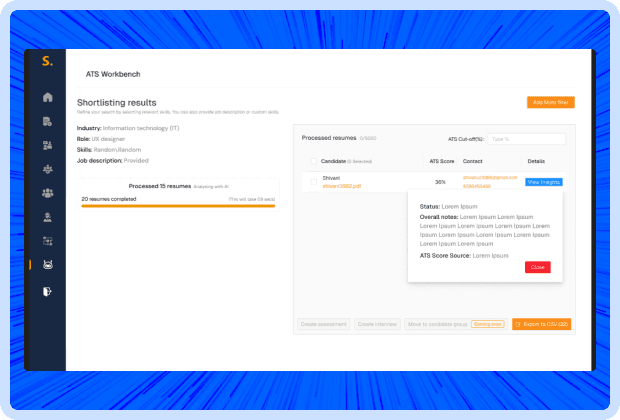This screenshot has width=620, height=420.
Task: Click Create interview button
Action: click(x=377, y=324)
